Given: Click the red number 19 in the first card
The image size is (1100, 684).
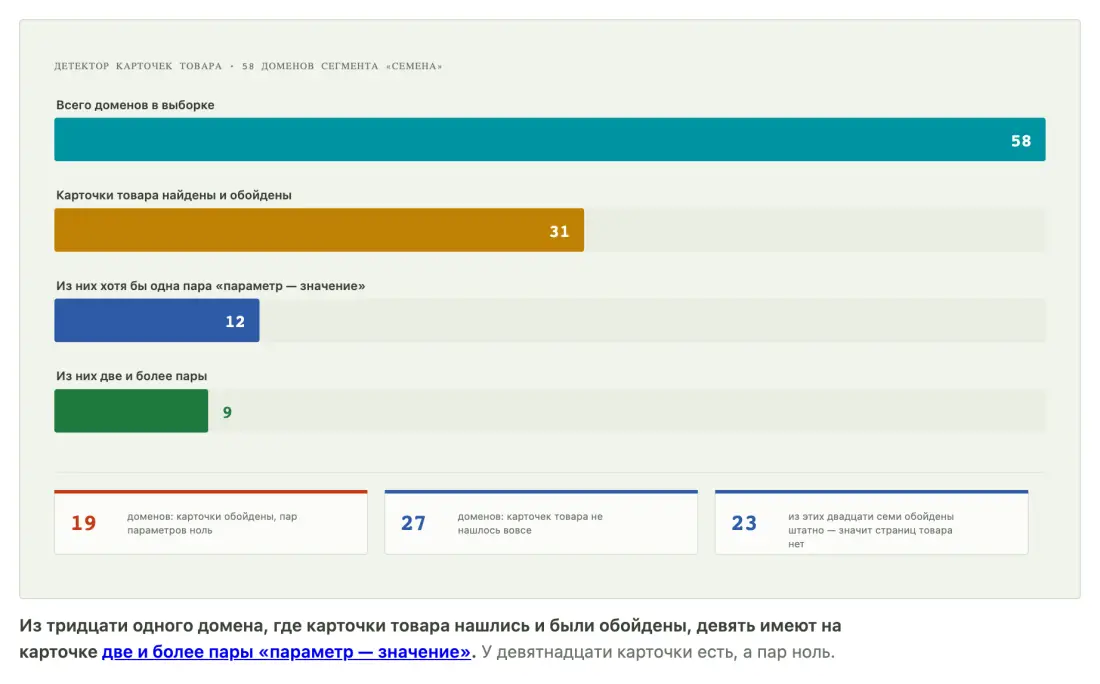Looking at the screenshot, I should tap(83, 523).
